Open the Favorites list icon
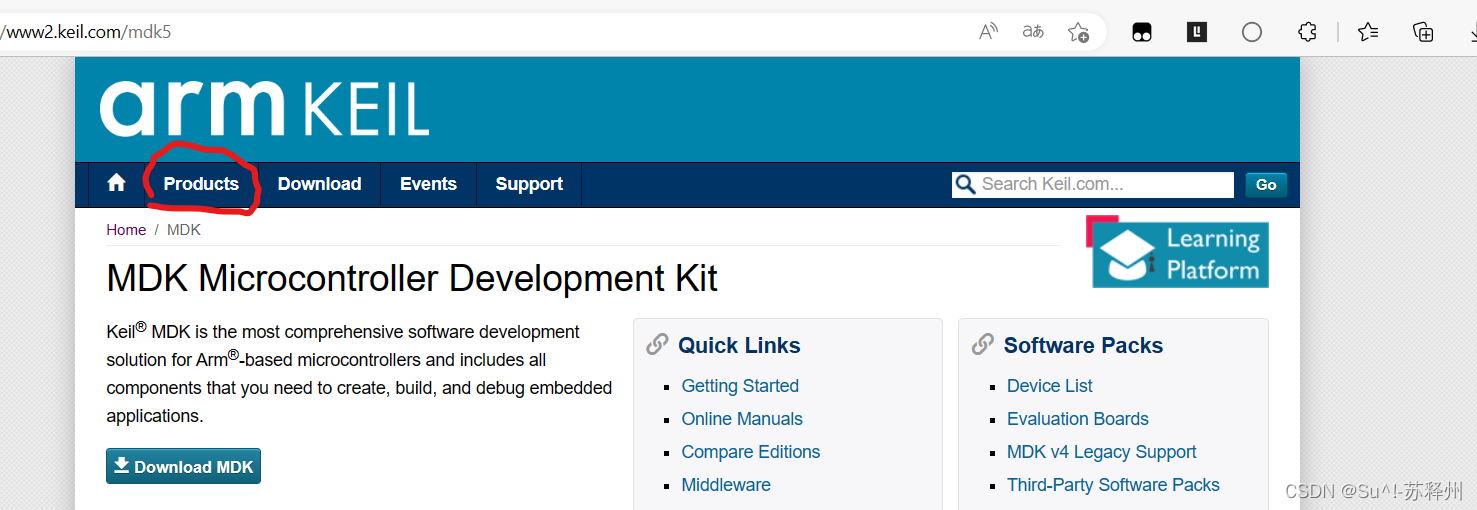The image size is (1477, 510). point(1368,32)
